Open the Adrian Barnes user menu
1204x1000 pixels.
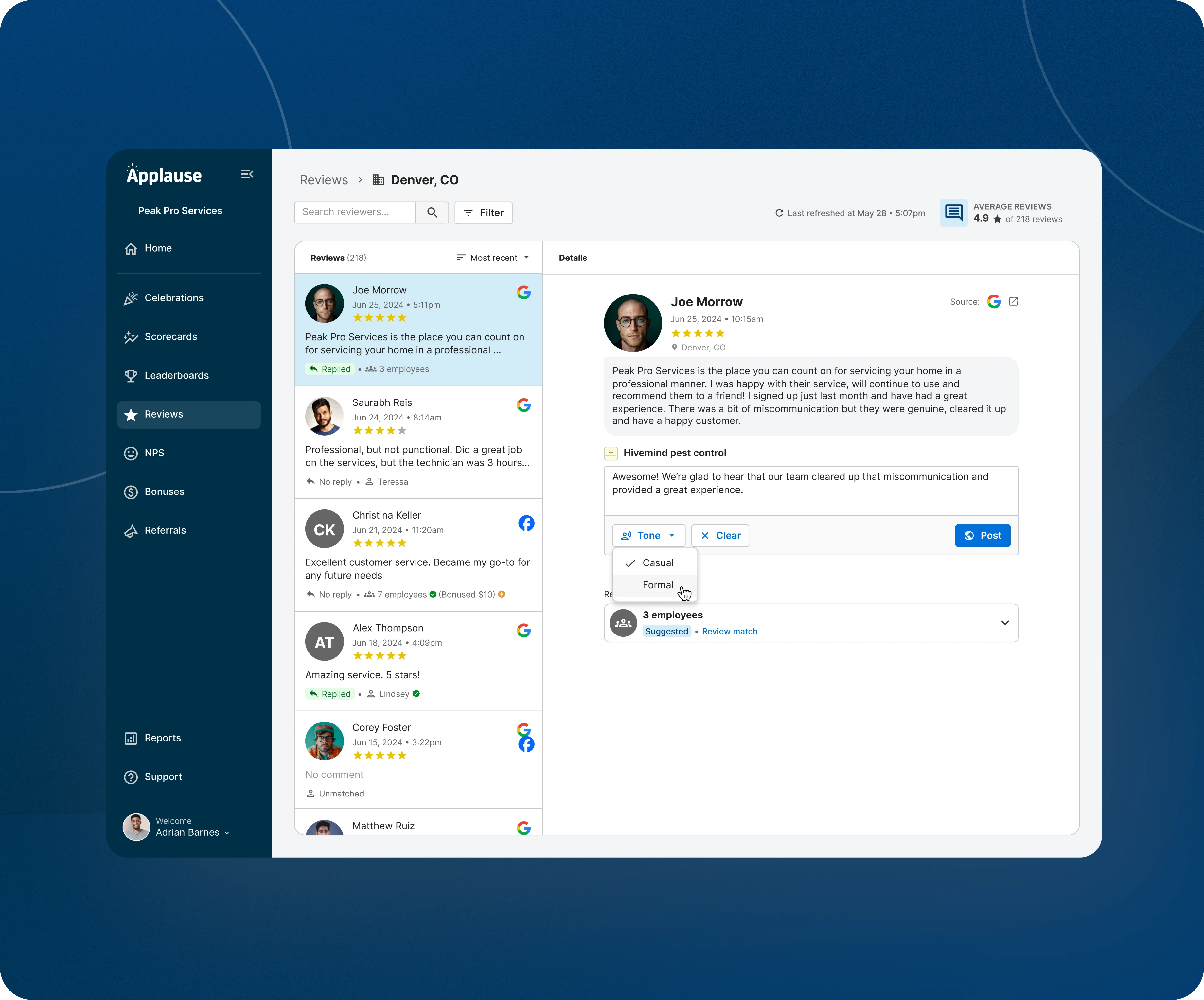[192, 832]
